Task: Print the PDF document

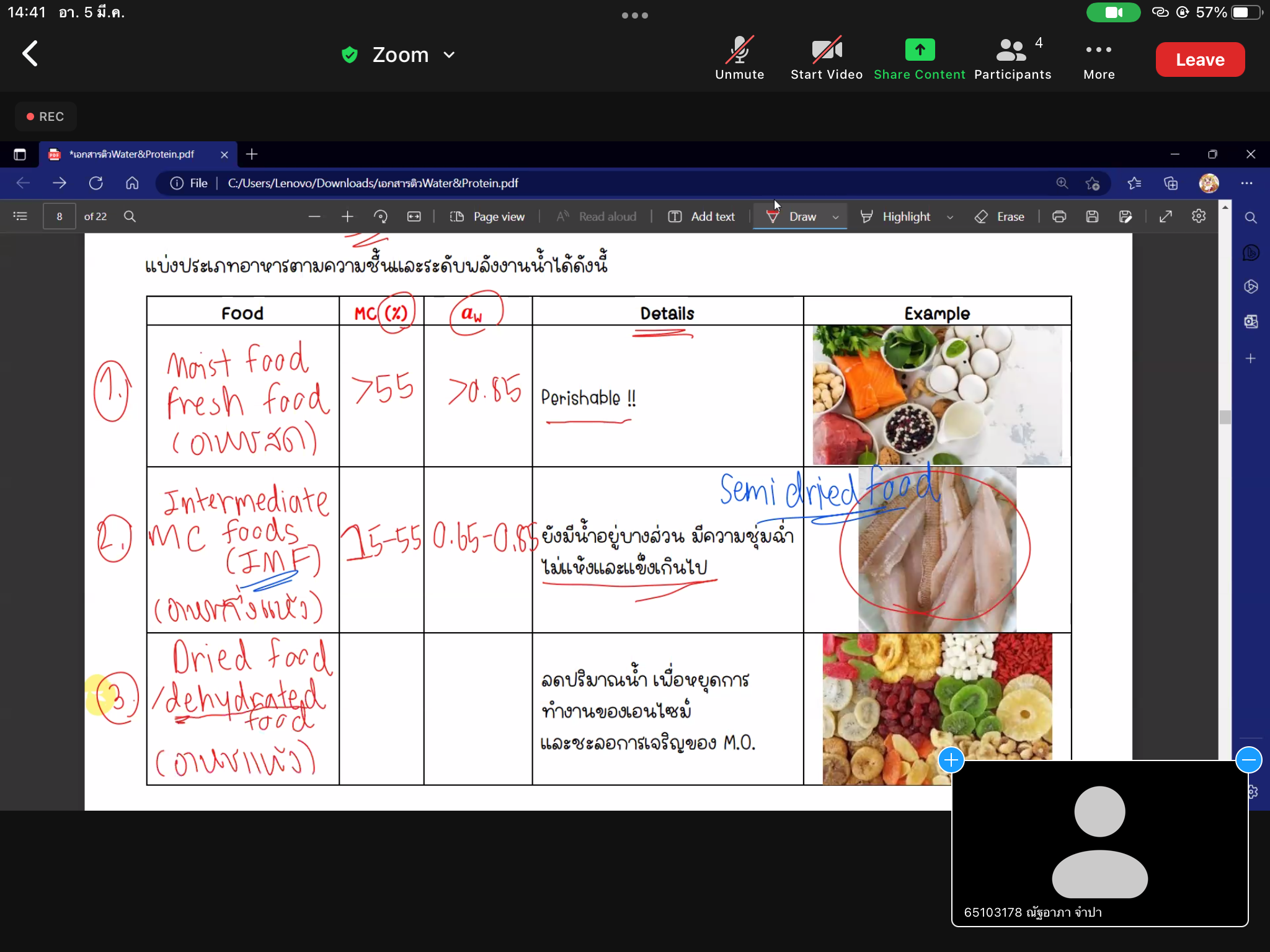Action: [x=1060, y=216]
